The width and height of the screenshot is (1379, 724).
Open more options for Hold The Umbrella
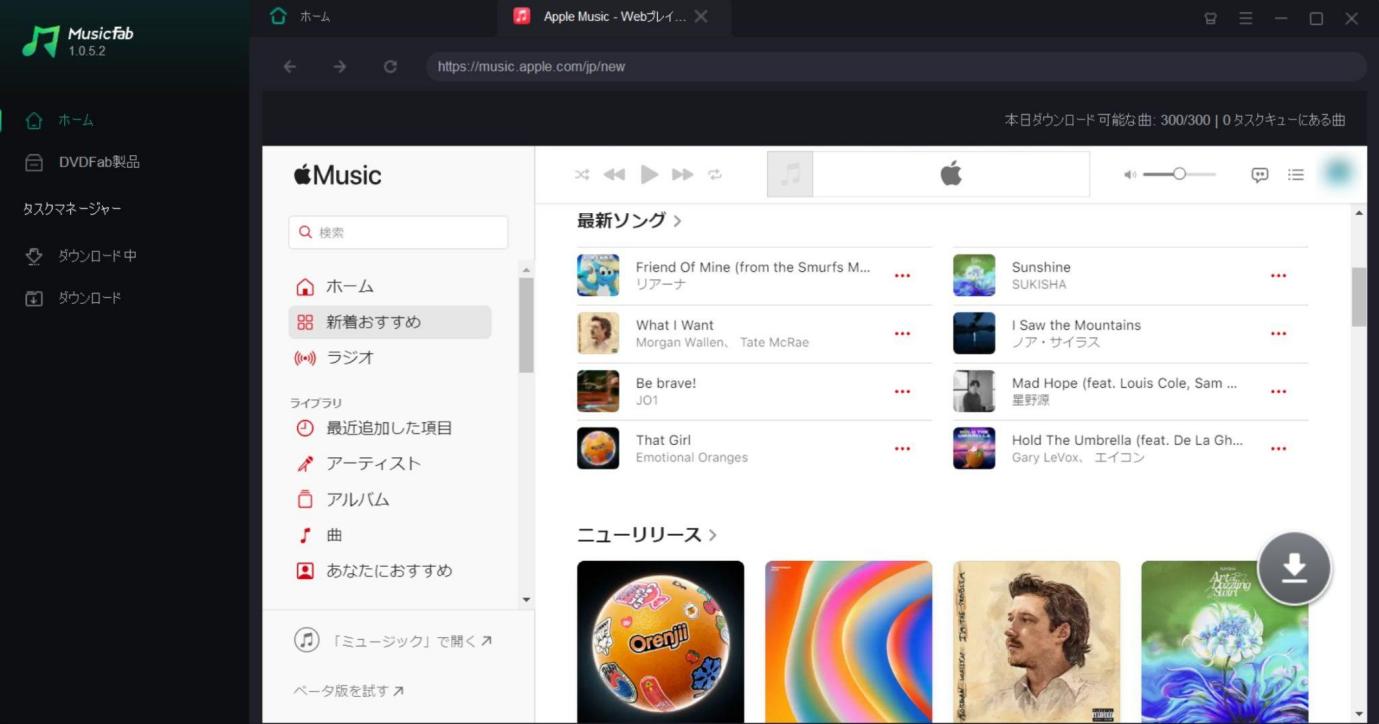(x=1278, y=449)
